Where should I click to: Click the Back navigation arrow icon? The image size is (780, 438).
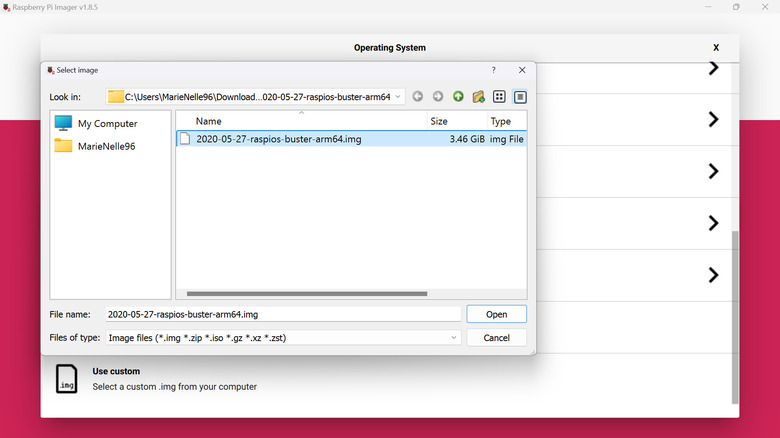(418, 97)
